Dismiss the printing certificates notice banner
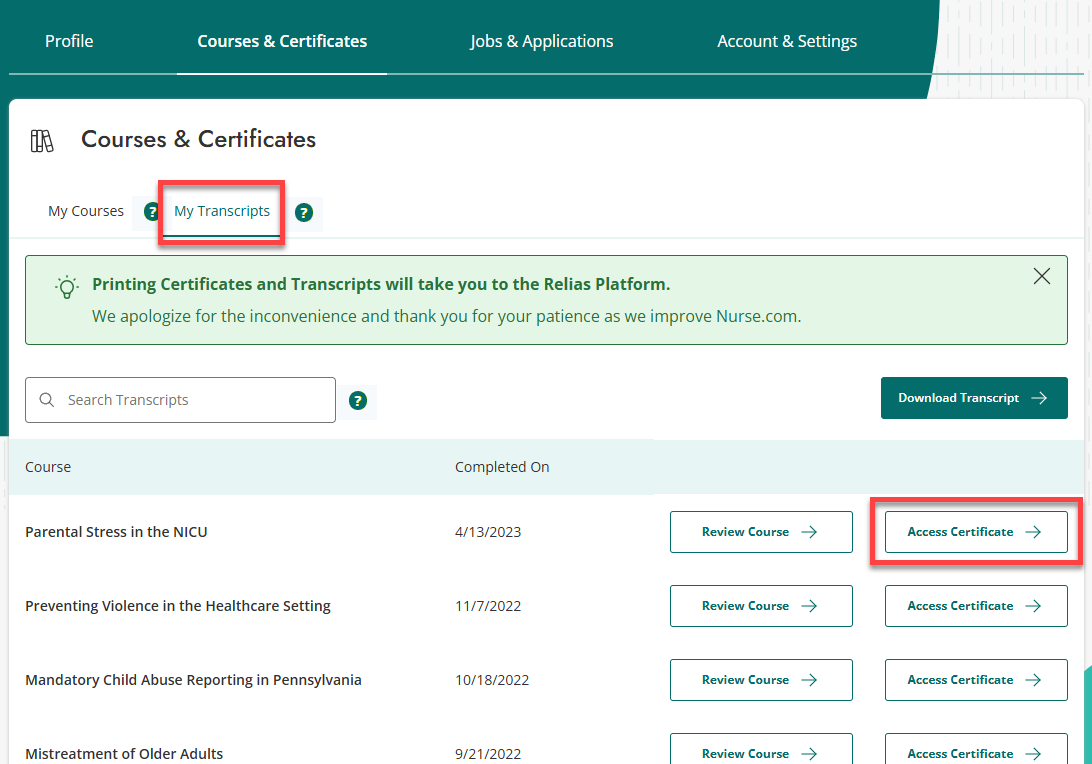The width and height of the screenshot is (1092, 764). point(1042,276)
